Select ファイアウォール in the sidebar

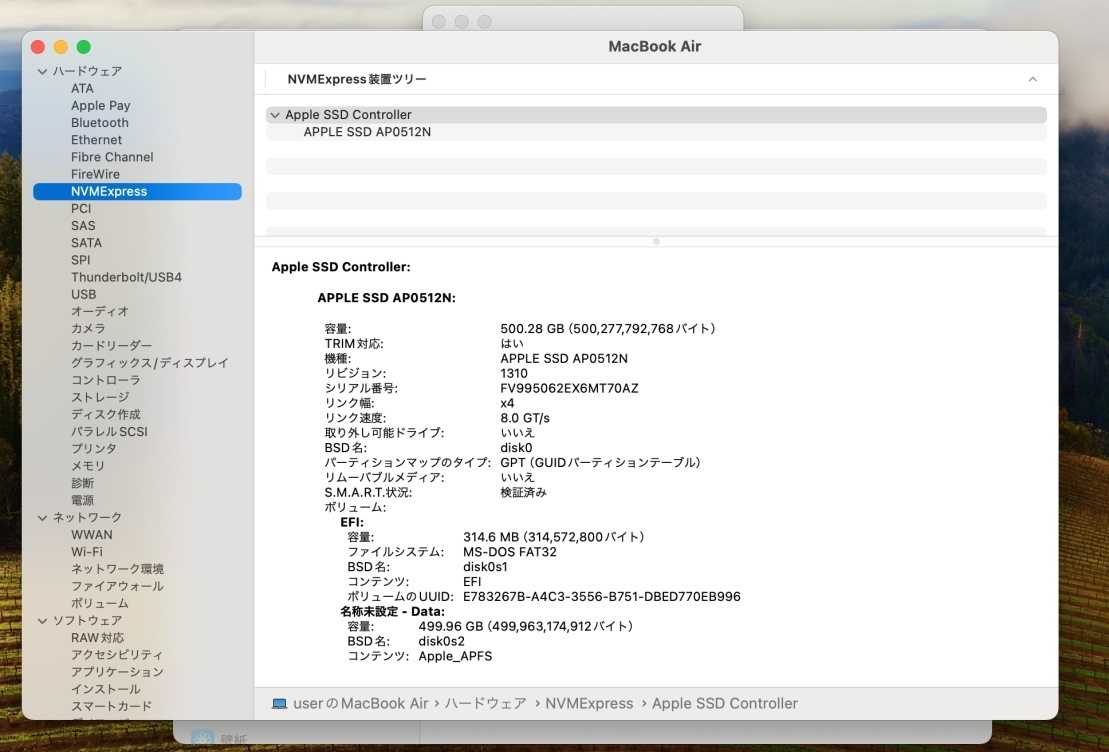click(x=117, y=586)
